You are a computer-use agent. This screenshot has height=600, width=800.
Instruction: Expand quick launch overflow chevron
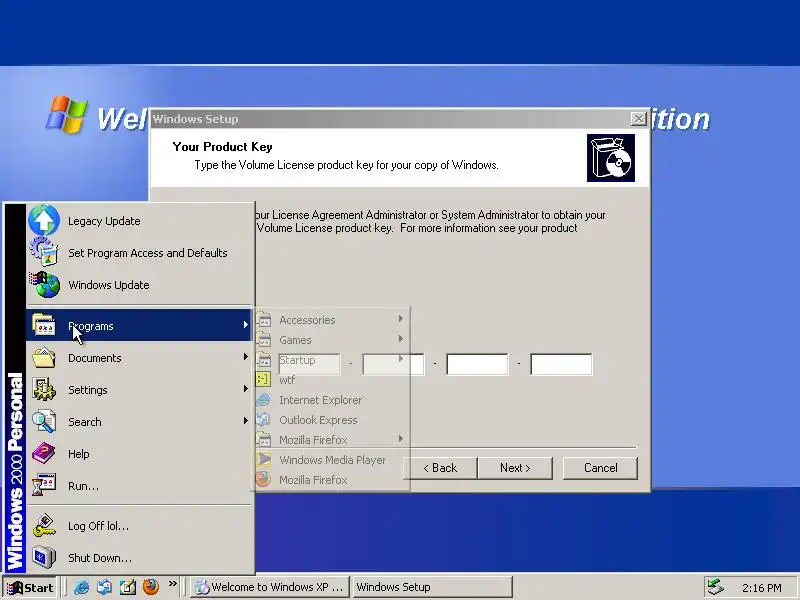click(x=172, y=584)
